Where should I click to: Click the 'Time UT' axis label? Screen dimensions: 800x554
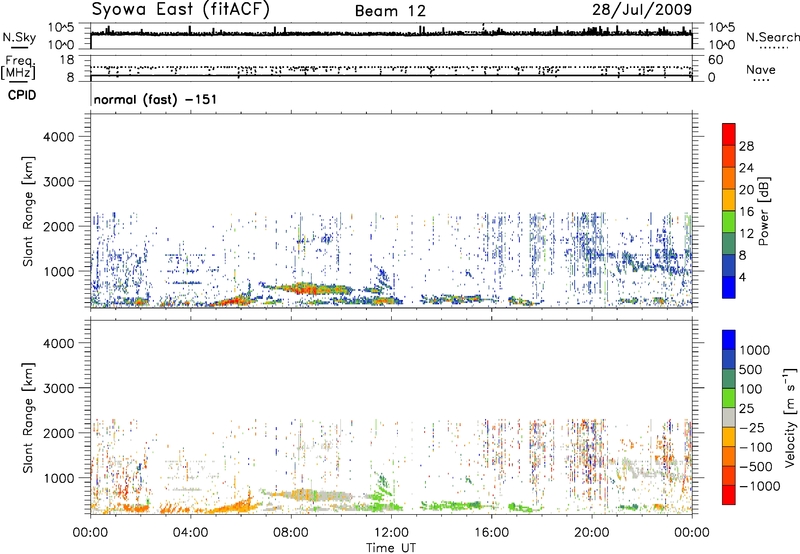tap(391, 548)
